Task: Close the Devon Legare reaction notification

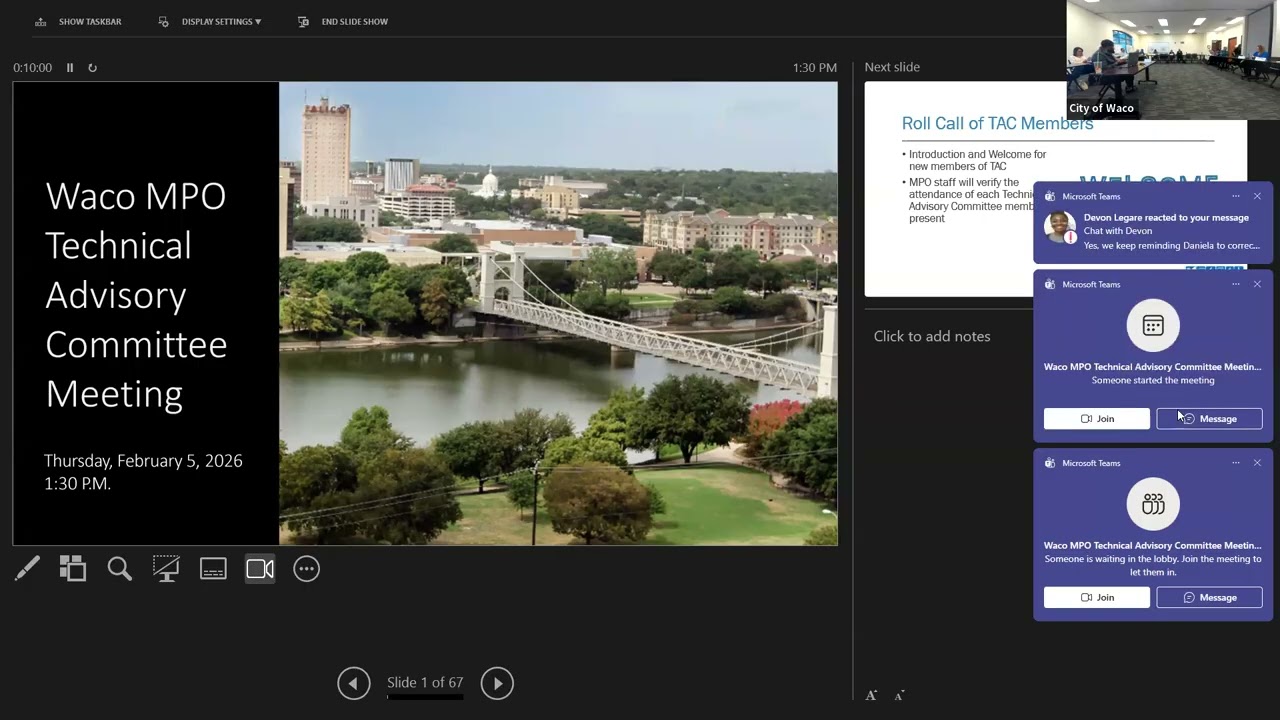Action: tap(1257, 196)
